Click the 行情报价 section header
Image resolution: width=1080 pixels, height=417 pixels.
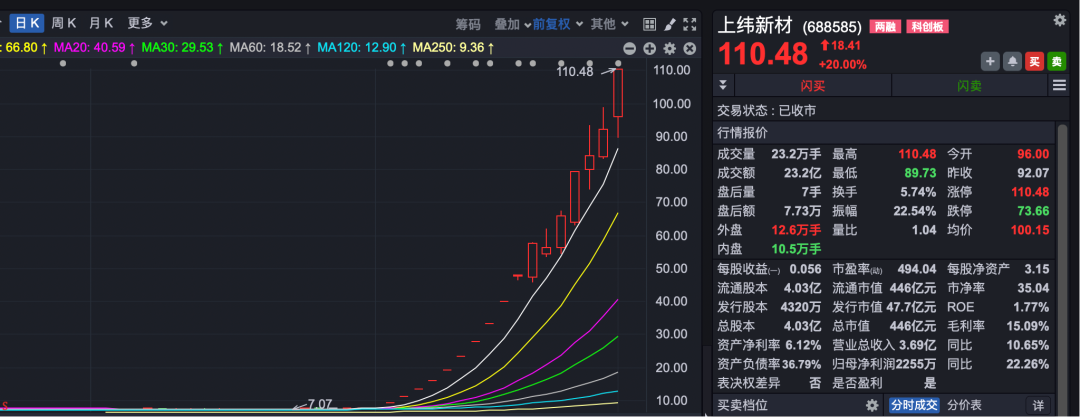pos(884,132)
